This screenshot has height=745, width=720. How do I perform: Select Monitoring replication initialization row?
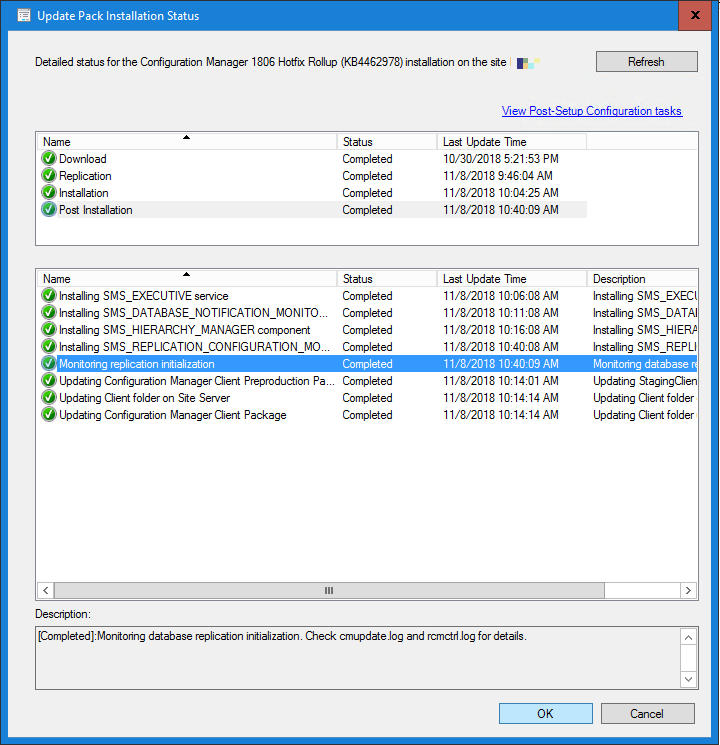click(367, 363)
